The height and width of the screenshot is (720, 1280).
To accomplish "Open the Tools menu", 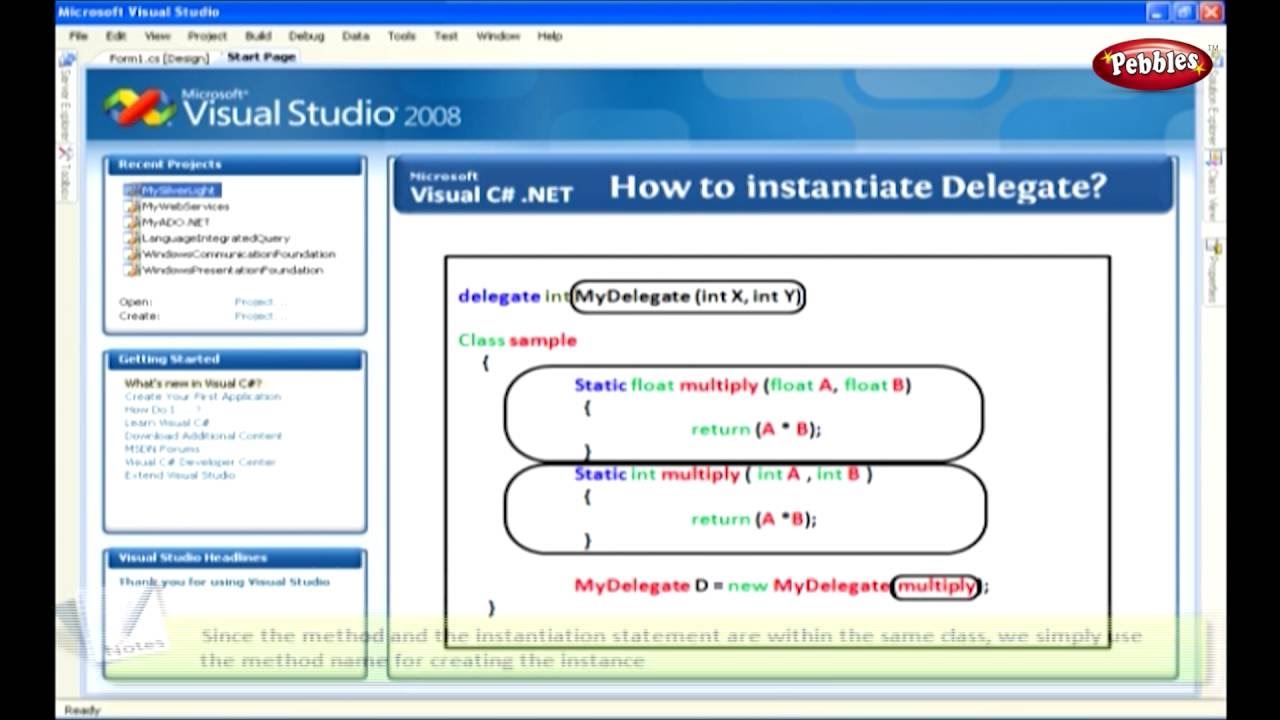I will (x=401, y=36).
